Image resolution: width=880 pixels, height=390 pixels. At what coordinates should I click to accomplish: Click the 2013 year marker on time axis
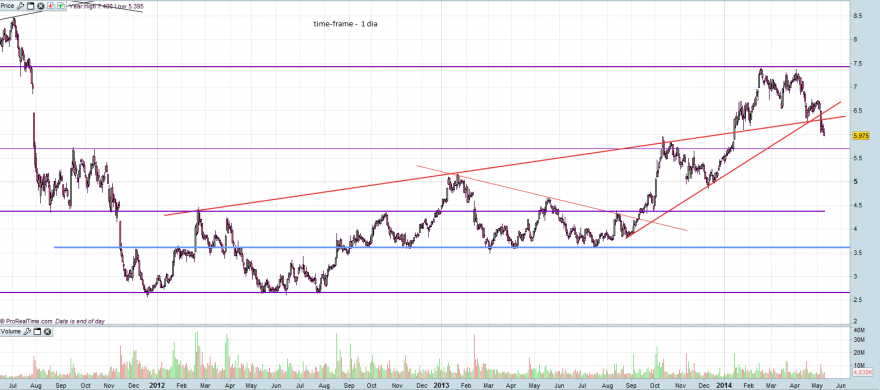442,386
